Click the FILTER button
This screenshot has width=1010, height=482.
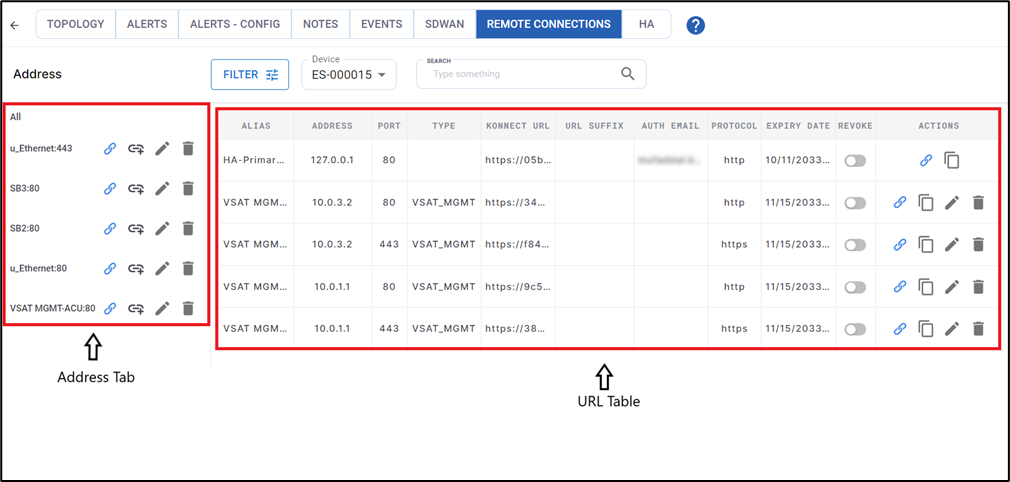click(x=250, y=74)
